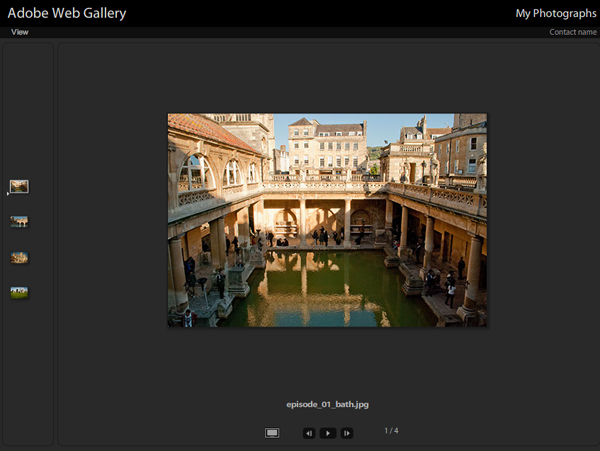Select the fourth thumbnail with green lawn
Viewport: 600px width, 451px height.
click(19, 293)
